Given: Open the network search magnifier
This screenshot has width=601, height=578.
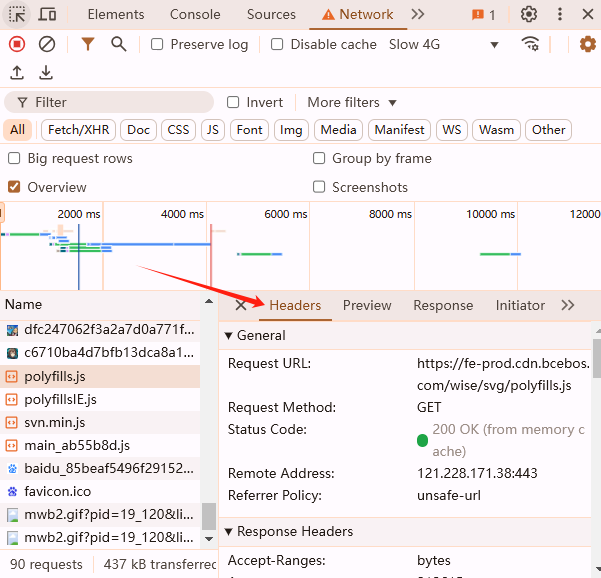Looking at the screenshot, I should click(x=118, y=44).
